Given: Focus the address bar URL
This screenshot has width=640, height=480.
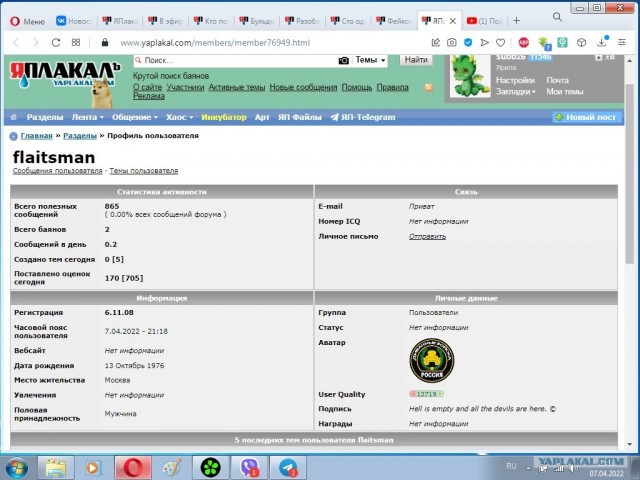Looking at the screenshot, I should tap(215, 43).
